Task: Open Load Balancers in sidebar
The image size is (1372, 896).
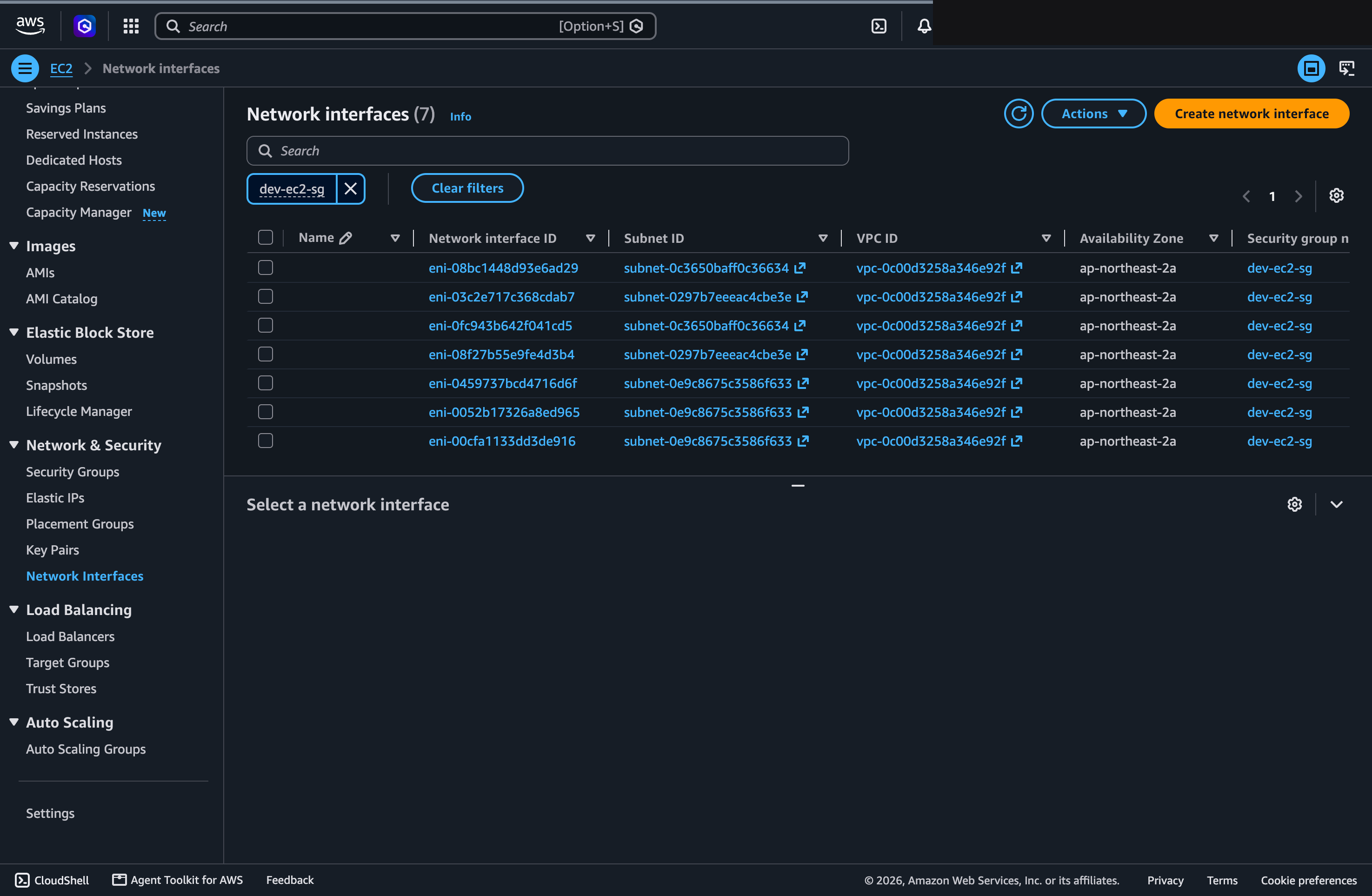Action: tap(70, 636)
